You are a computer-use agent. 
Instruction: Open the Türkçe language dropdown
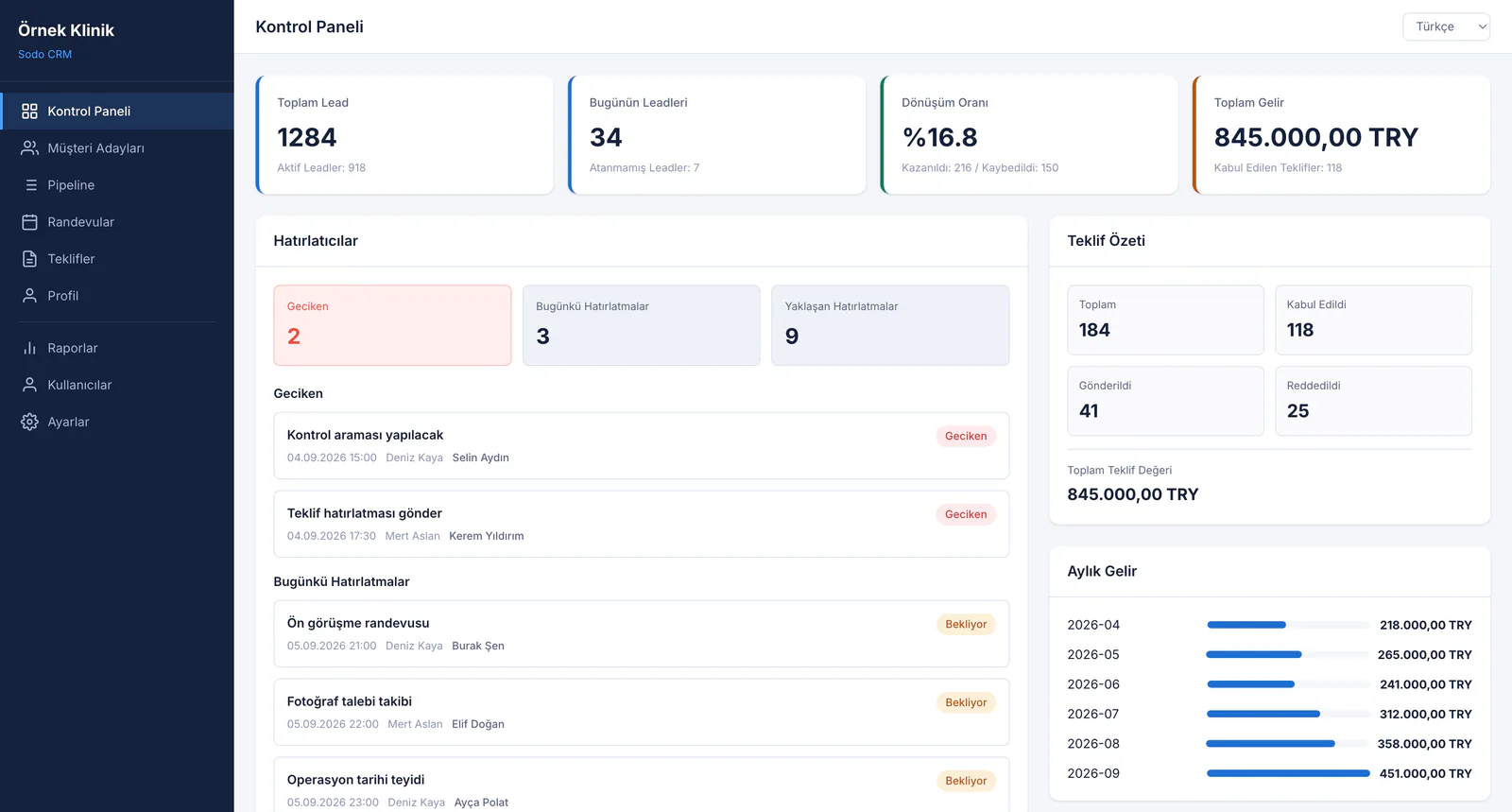tap(1446, 26)
